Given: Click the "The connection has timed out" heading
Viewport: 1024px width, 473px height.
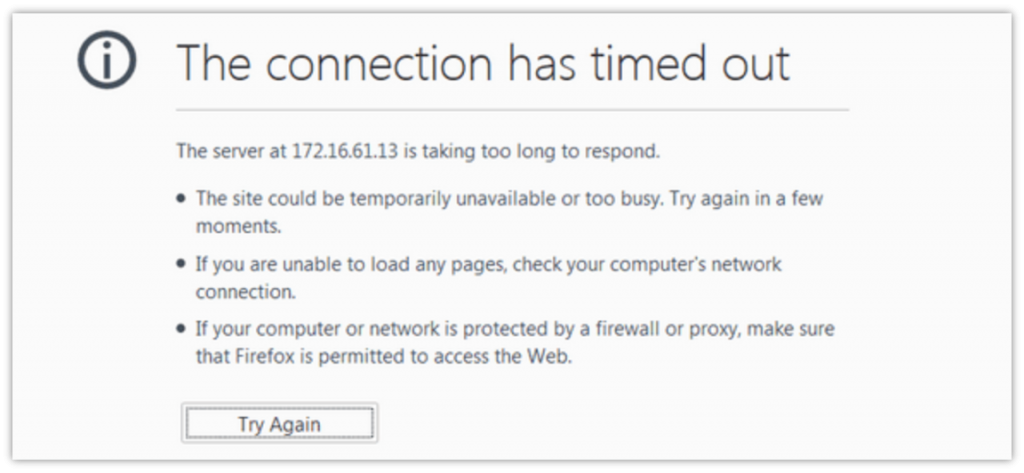Looking at the screenshot, I should click(x=483, y=63).
